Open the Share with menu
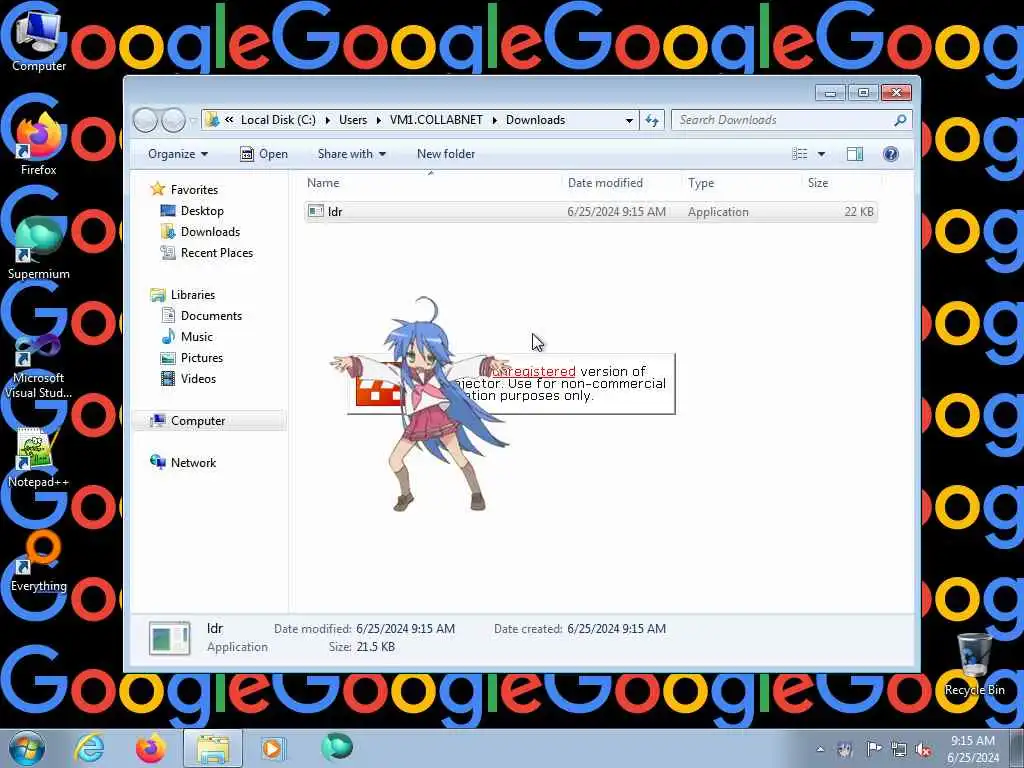Screen dimensions: 1024x768 (351, 154)
